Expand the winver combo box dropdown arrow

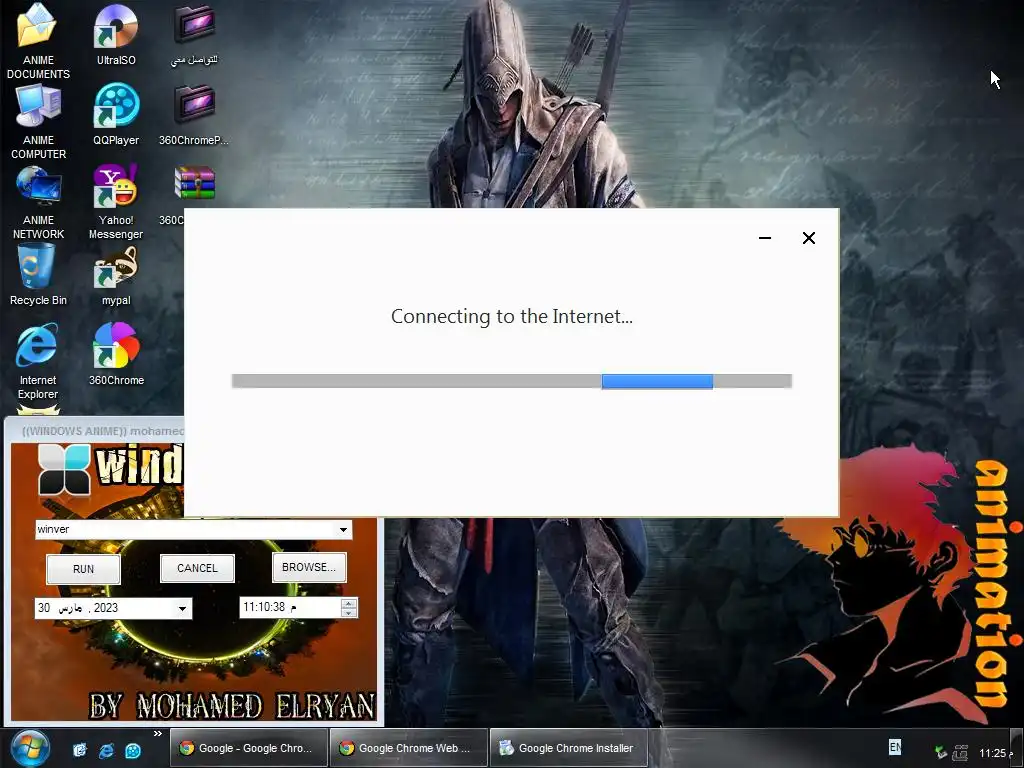click(x=343, y=530)
